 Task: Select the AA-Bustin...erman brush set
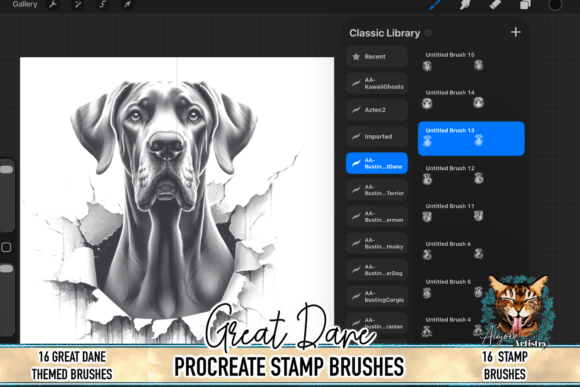[377, 216]
